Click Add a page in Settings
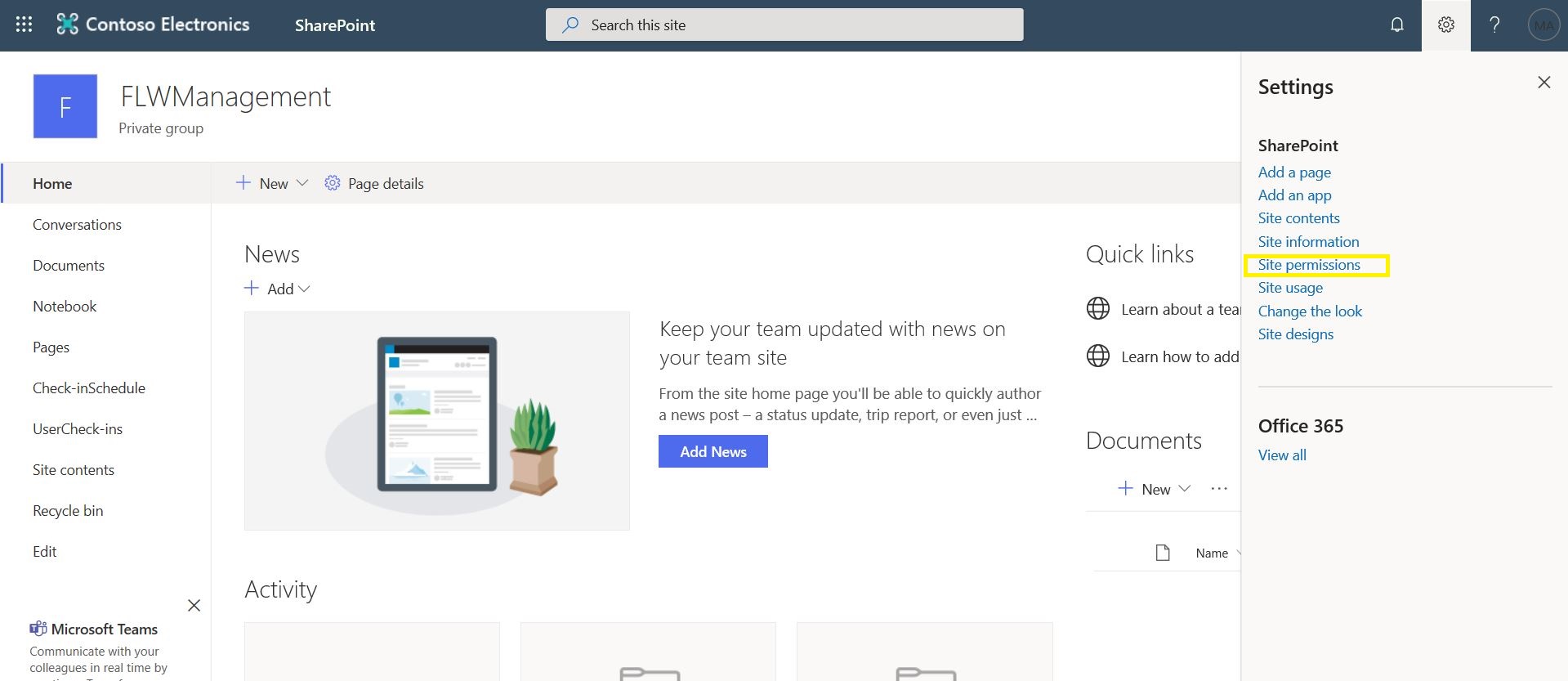The height and width of the screenshot is (681, 1568). [x=1294, y=172]
